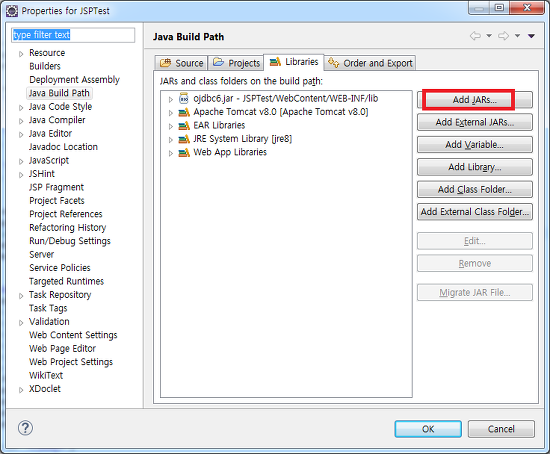Select Web Project Settings in the tree
This screenshot has height=454, width=550.
(x=71, y=362)
